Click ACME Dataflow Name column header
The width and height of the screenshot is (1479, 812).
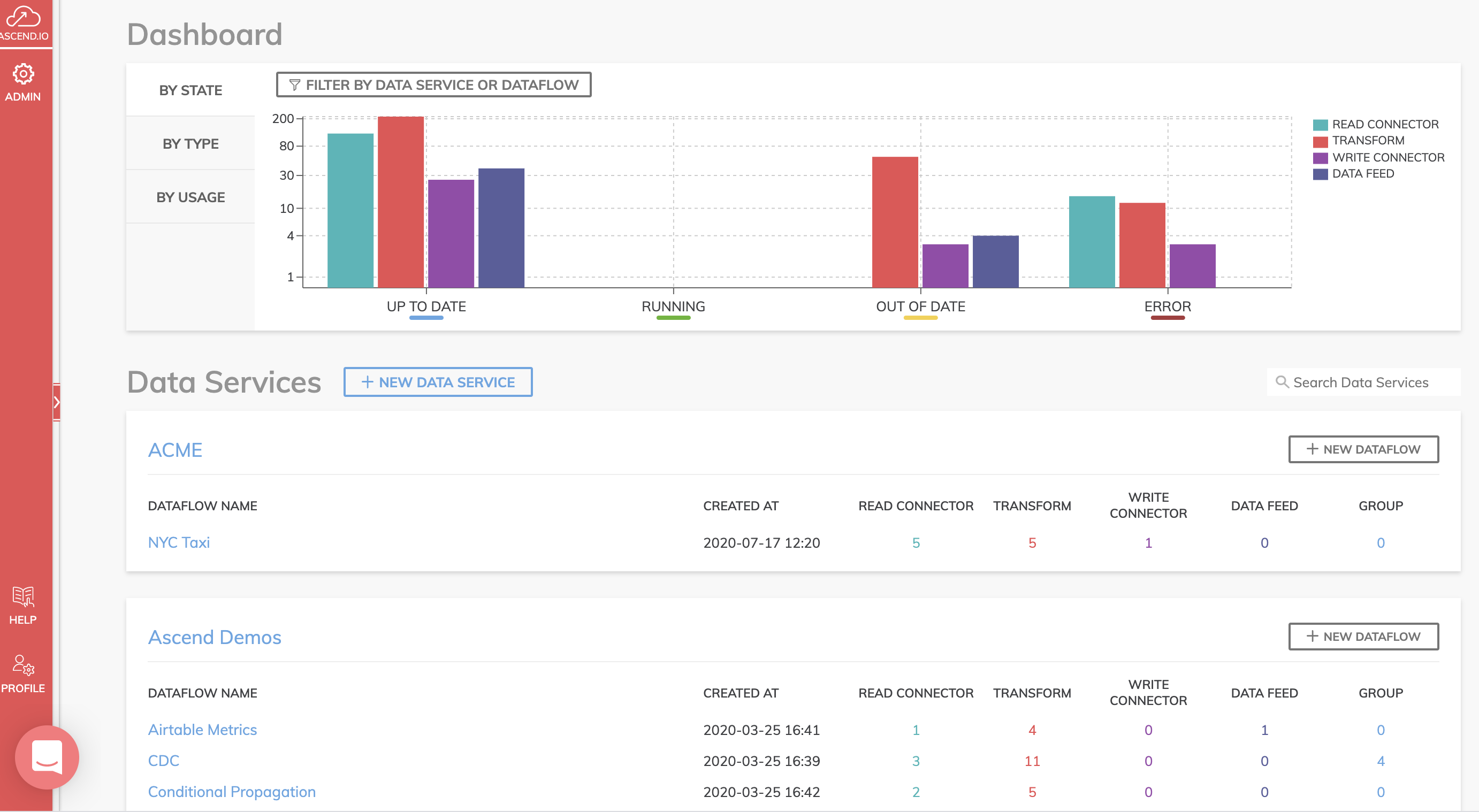point(203,505)
